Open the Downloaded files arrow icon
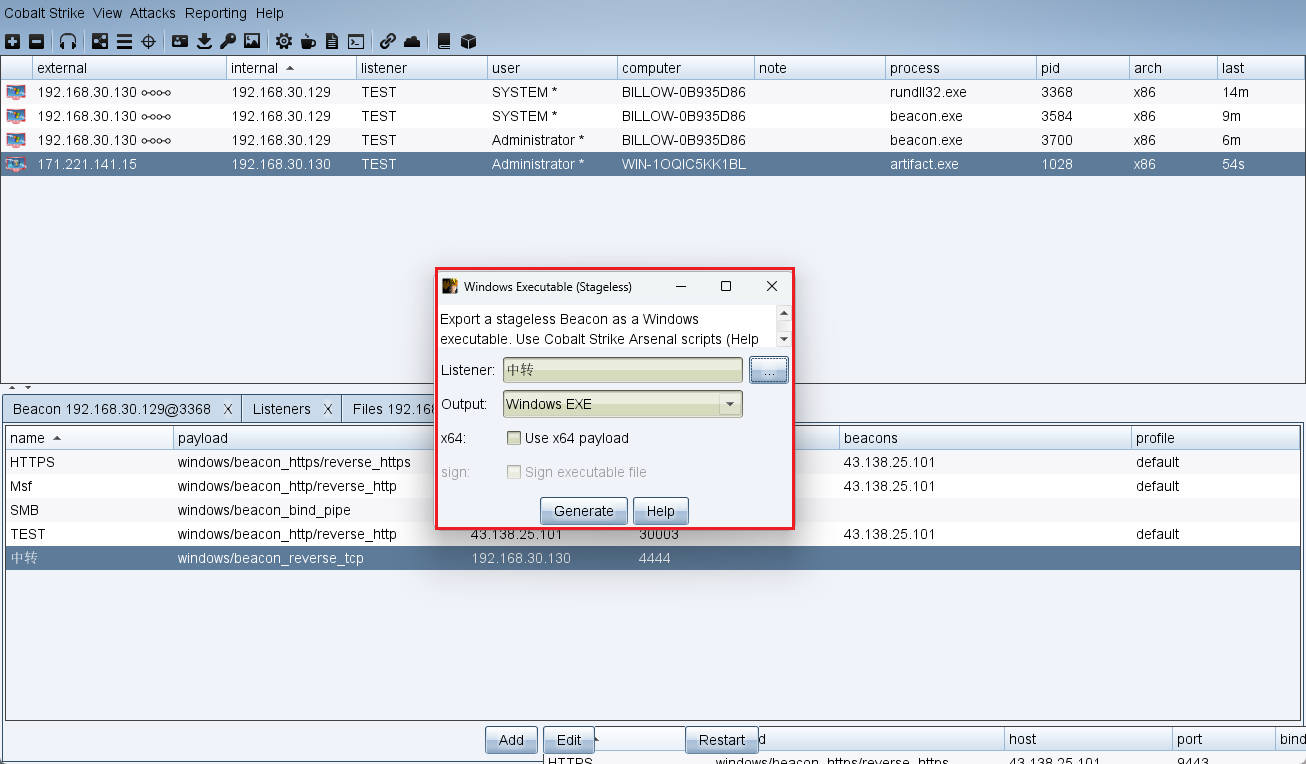 click(204, 41)
